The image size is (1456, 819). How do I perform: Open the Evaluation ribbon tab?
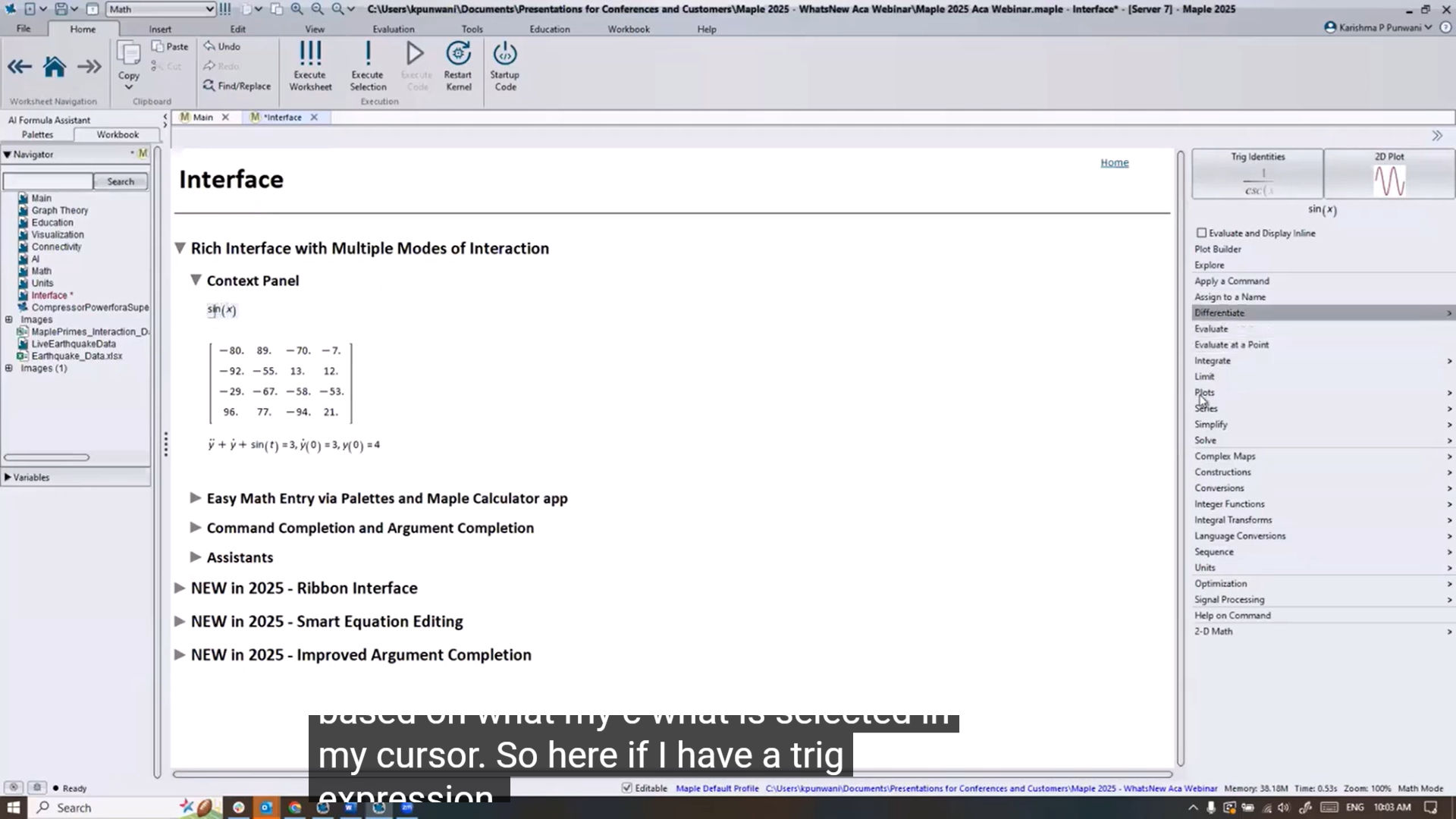tap(393, 29)
